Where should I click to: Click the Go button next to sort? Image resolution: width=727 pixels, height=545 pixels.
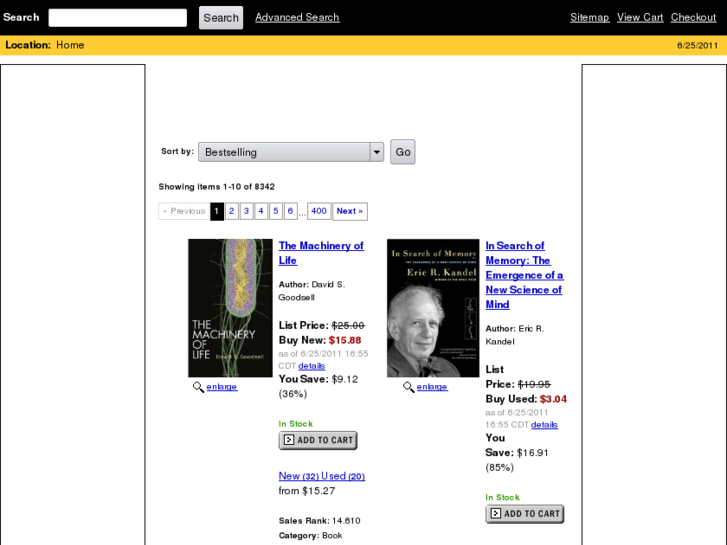click(402, 152)
